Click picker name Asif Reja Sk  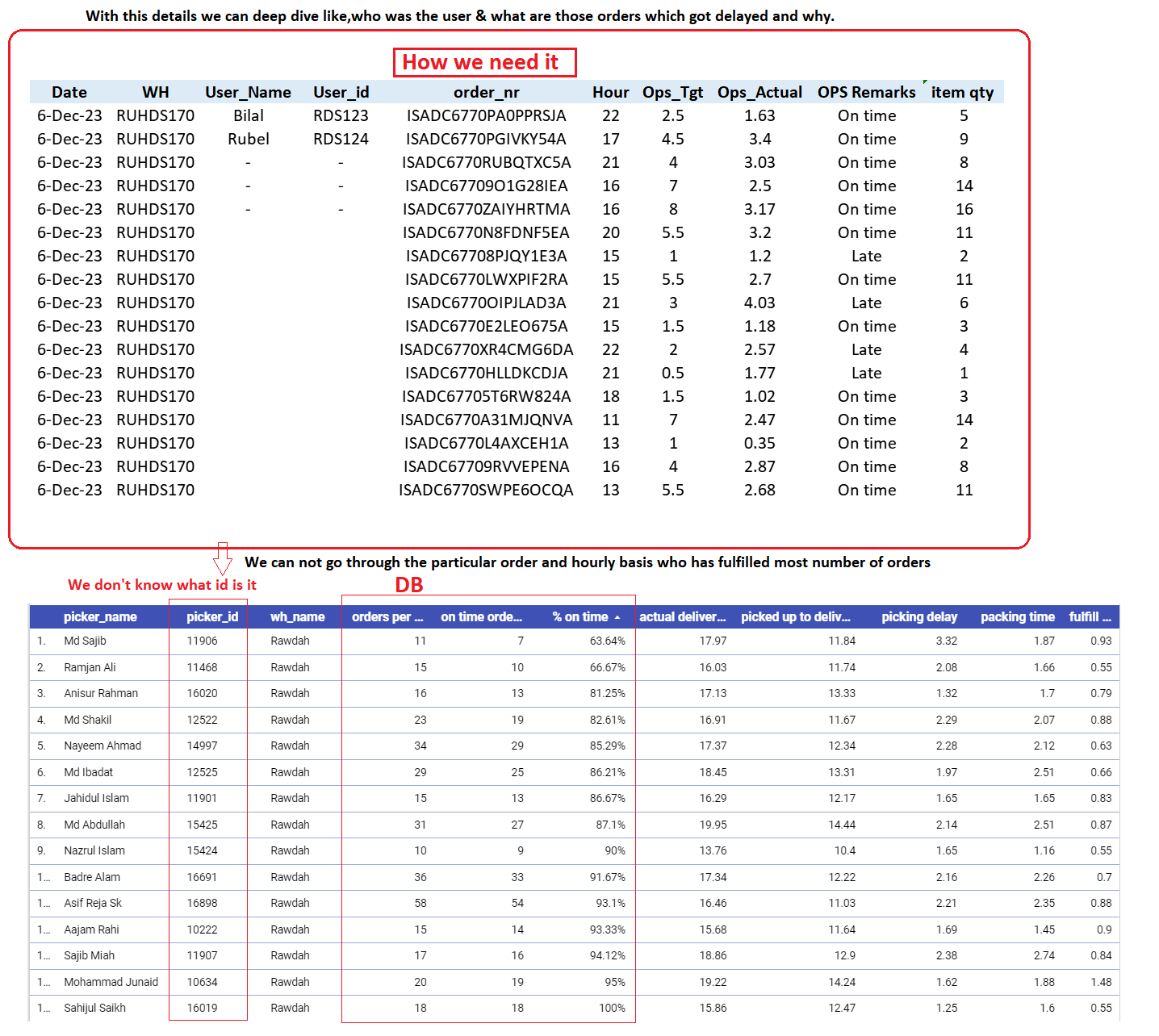pos(93,903)
